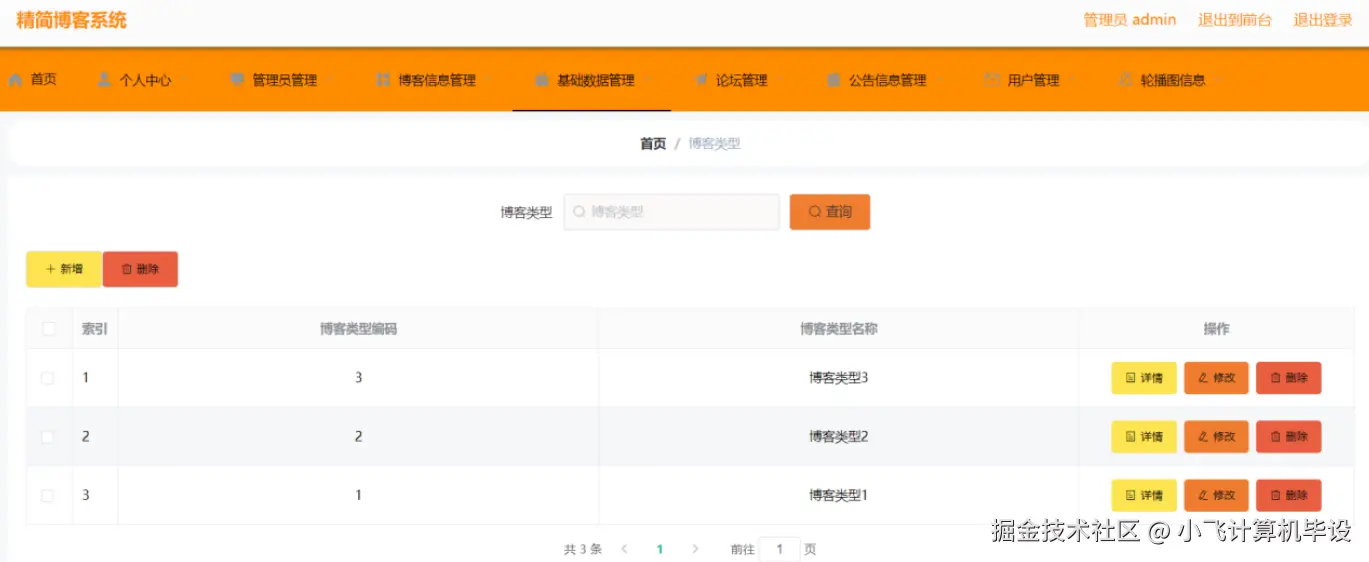
Task: Open 详情 for row 博客类型2
Action: tap(1144, 437)
